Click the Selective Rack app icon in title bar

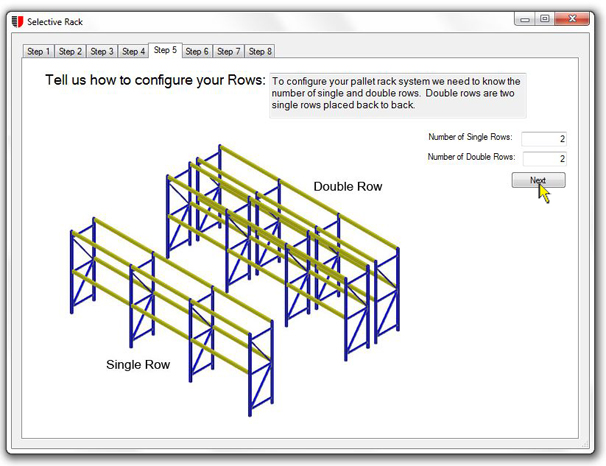(17, 22)
